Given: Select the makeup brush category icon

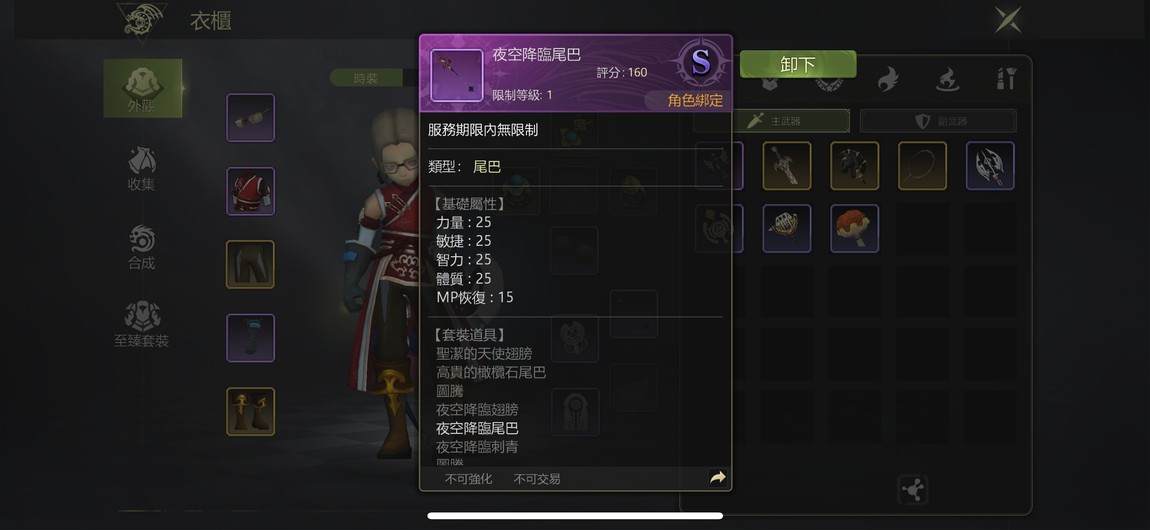Looking at the screenshot, I should (1006, 78).
